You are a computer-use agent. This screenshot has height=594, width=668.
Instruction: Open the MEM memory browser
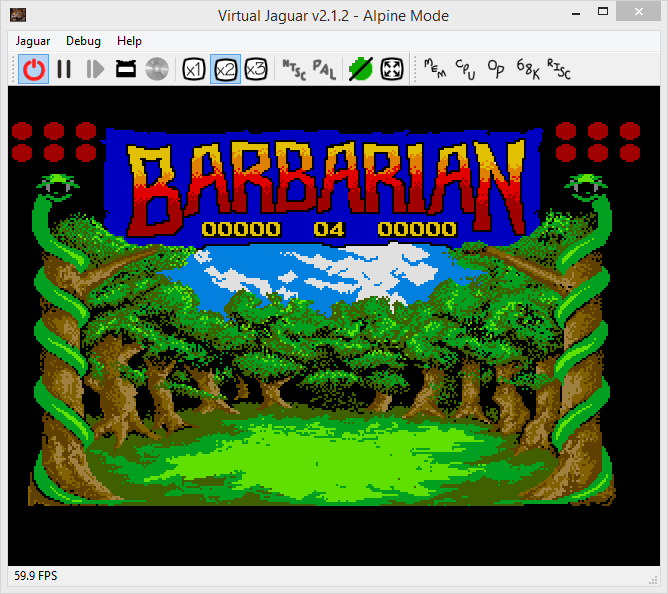[x=434, y=69]
